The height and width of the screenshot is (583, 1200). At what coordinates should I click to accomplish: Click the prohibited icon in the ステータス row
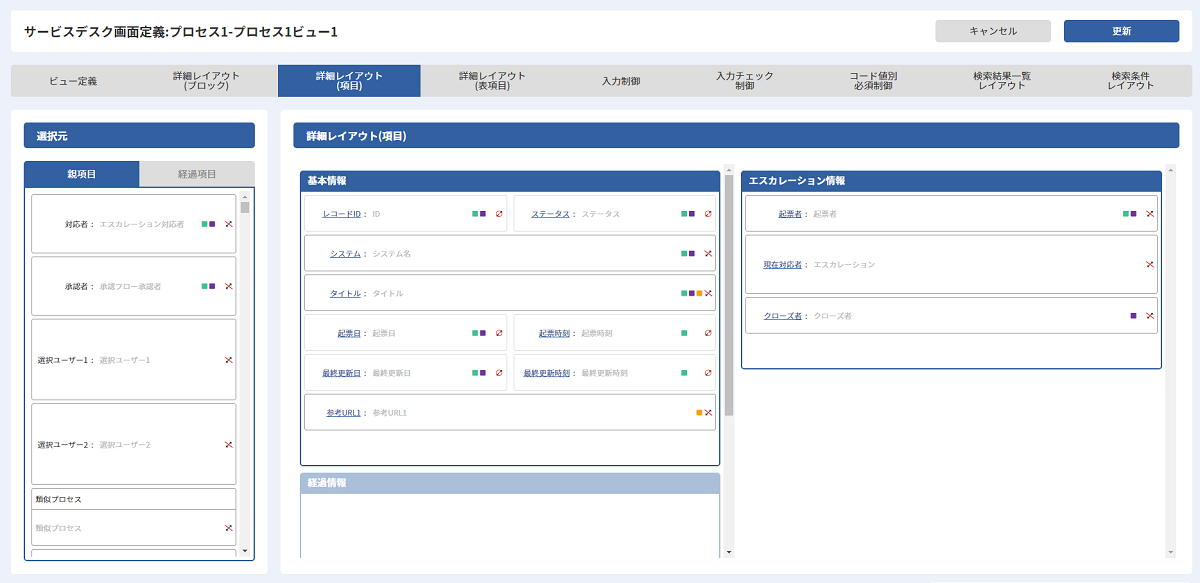point(708,214)
